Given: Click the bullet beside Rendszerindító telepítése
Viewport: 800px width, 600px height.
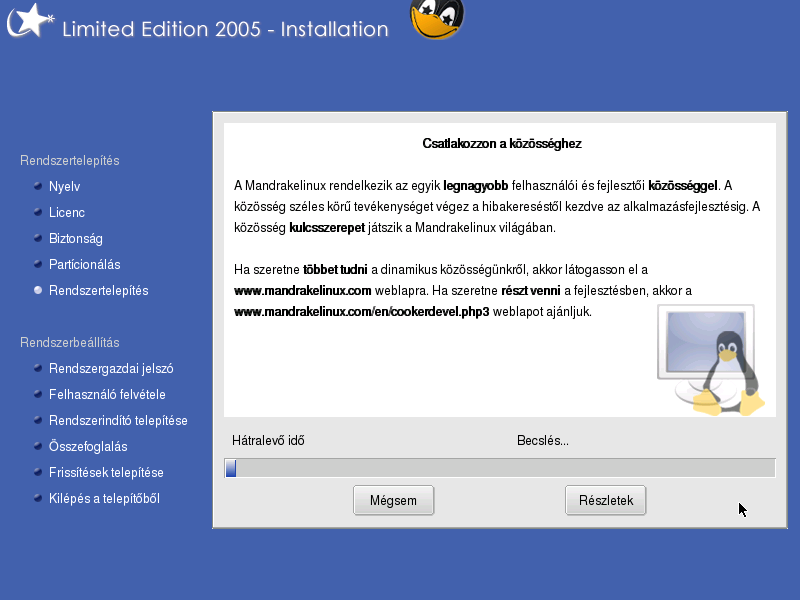Looking at the screenshot, I should tap(38, 420).
